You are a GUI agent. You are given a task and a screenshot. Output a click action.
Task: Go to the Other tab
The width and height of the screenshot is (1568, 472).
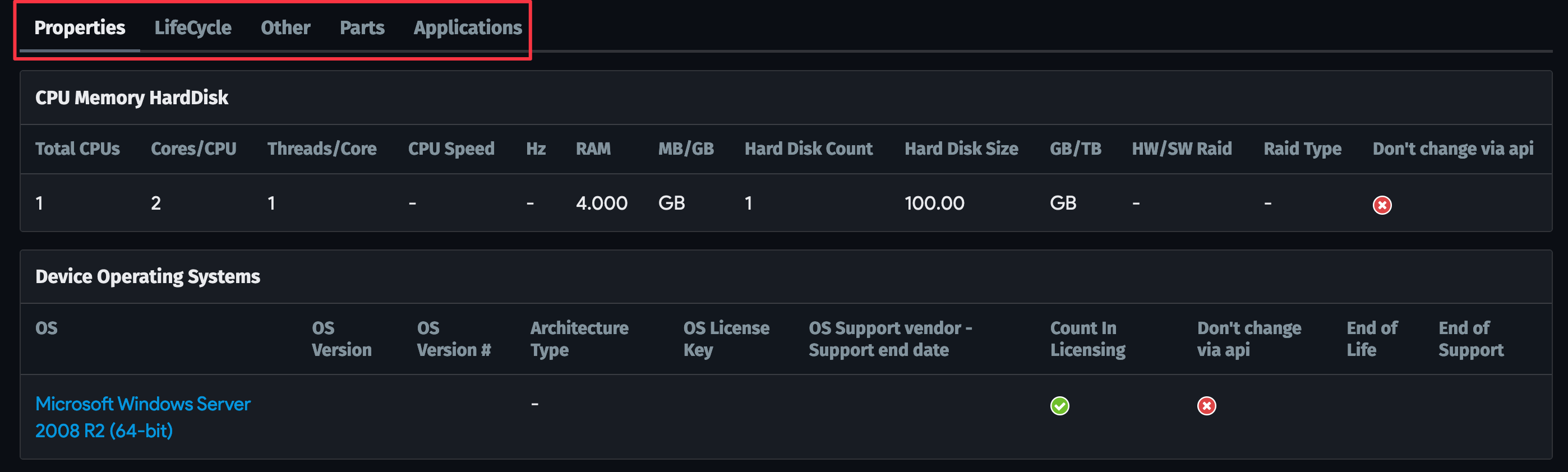pos(285,28)
